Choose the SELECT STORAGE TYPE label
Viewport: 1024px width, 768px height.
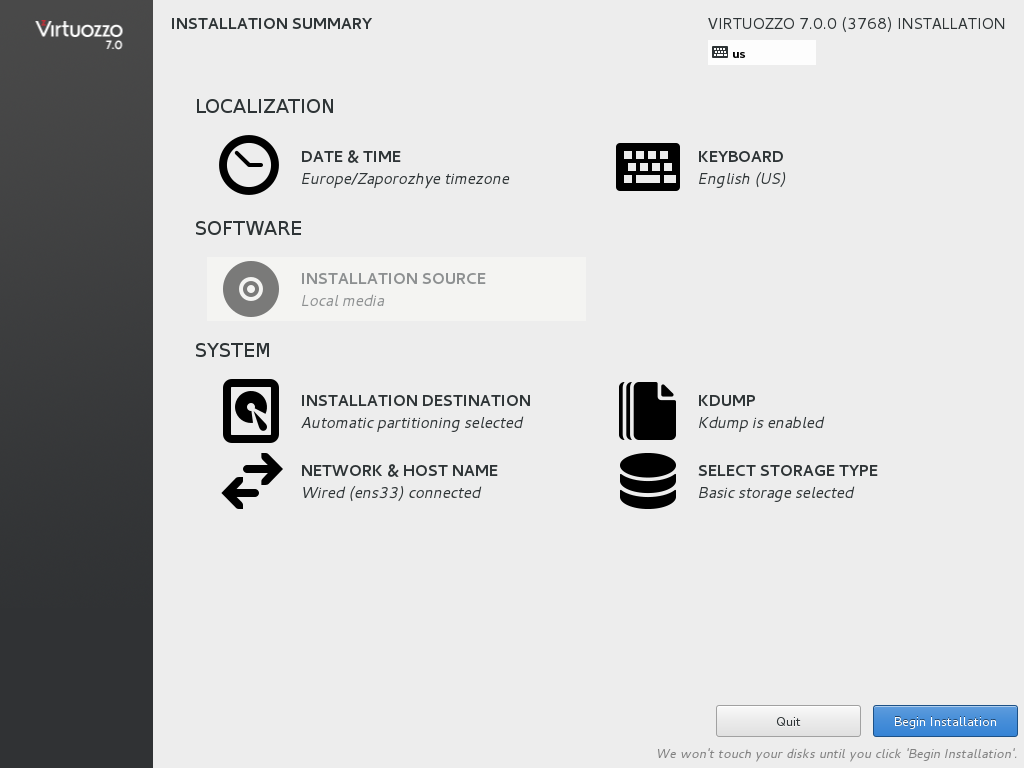pos(787,471)
